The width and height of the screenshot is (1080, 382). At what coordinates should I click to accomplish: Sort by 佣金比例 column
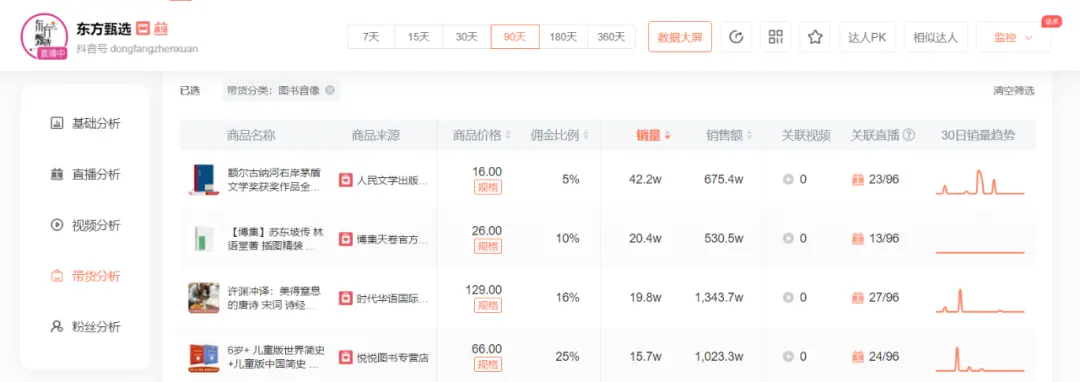[x=559, y=135]
